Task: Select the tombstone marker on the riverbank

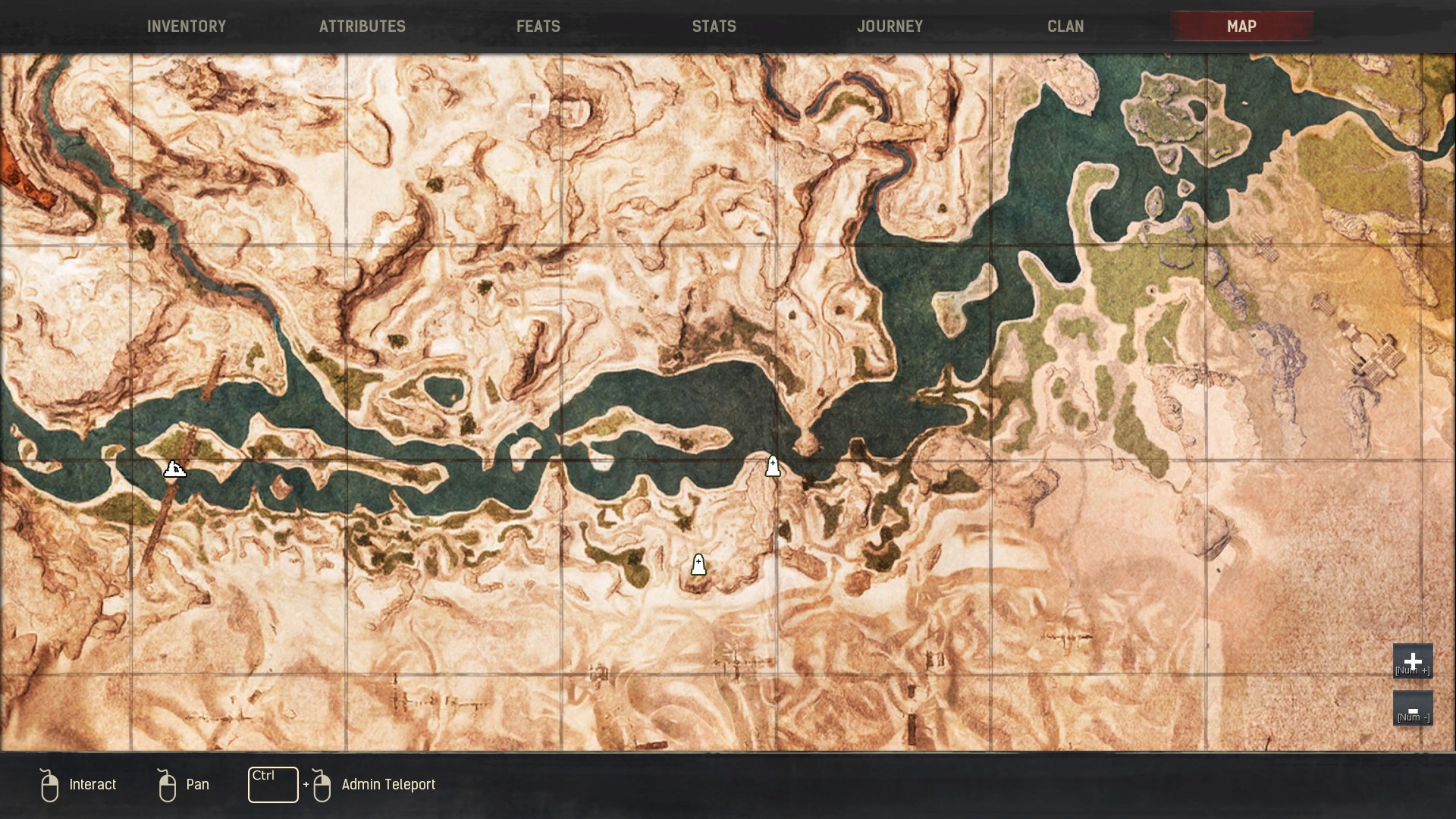Action: [773, 466]
